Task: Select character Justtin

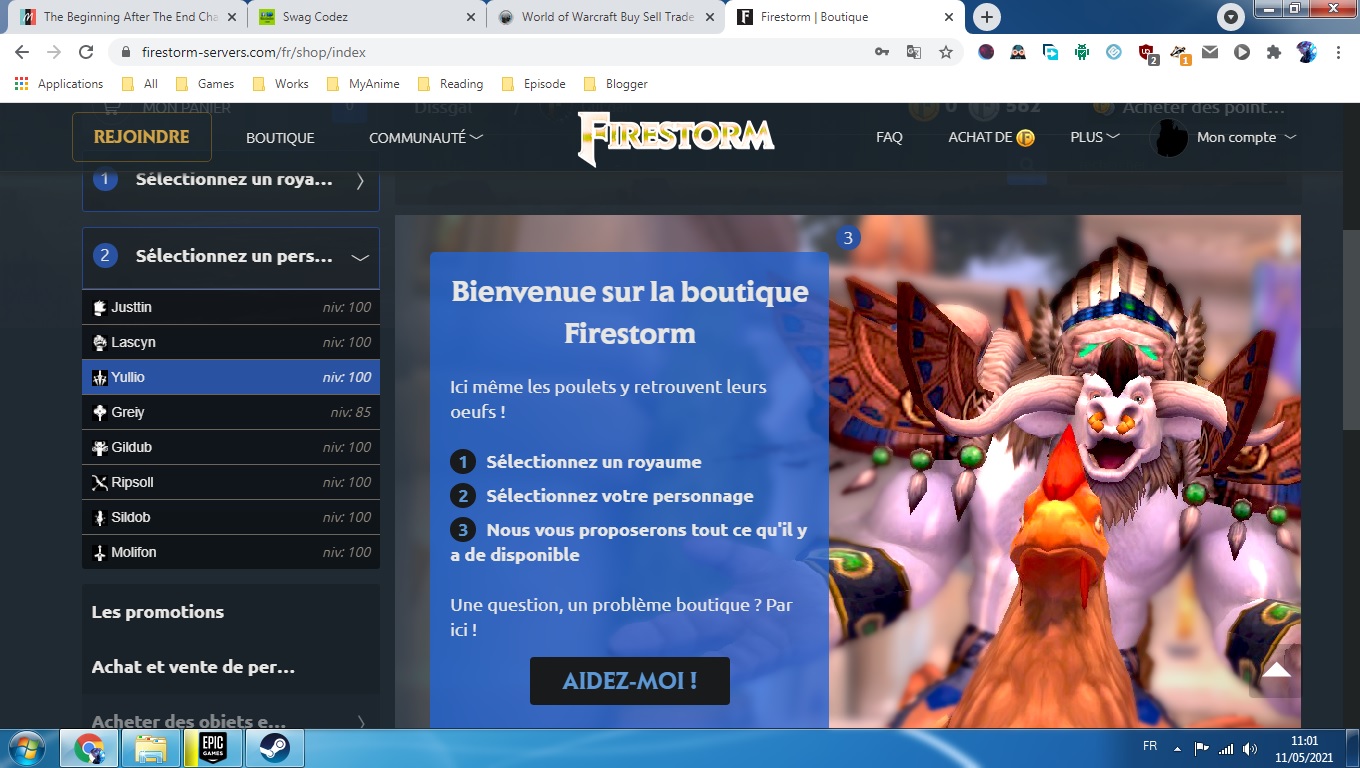Action: coord(231,307)
